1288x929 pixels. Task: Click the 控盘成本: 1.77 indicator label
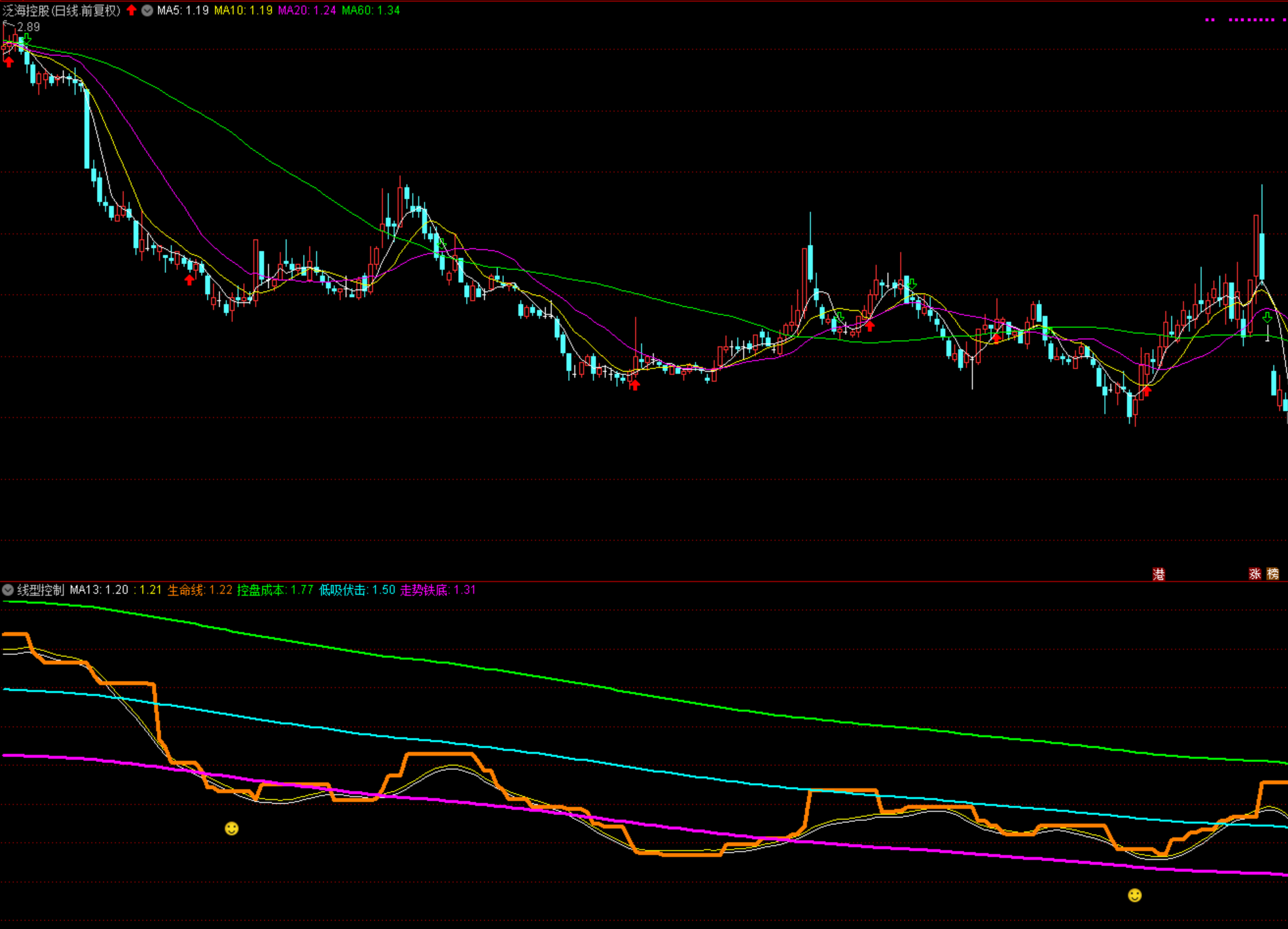(x=275, y=590)
